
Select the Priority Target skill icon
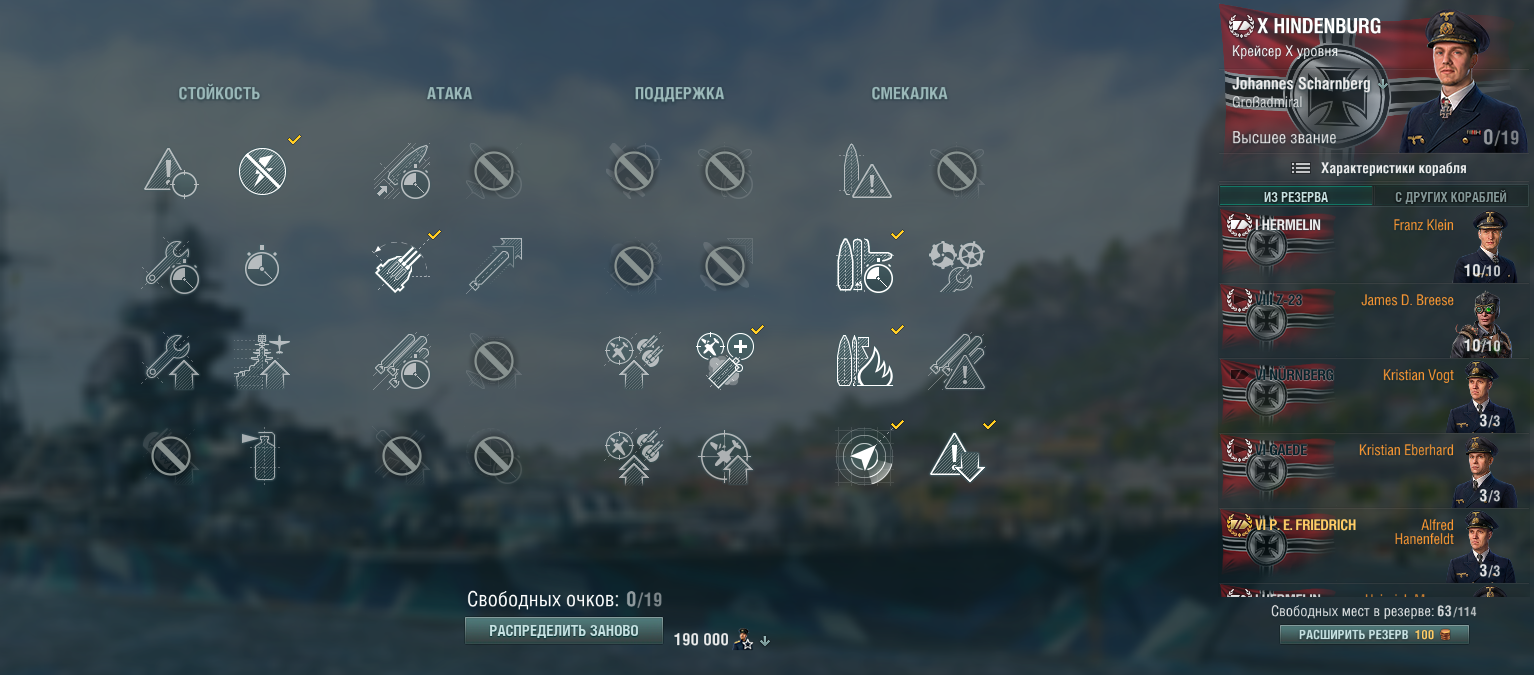coord(170,172)
